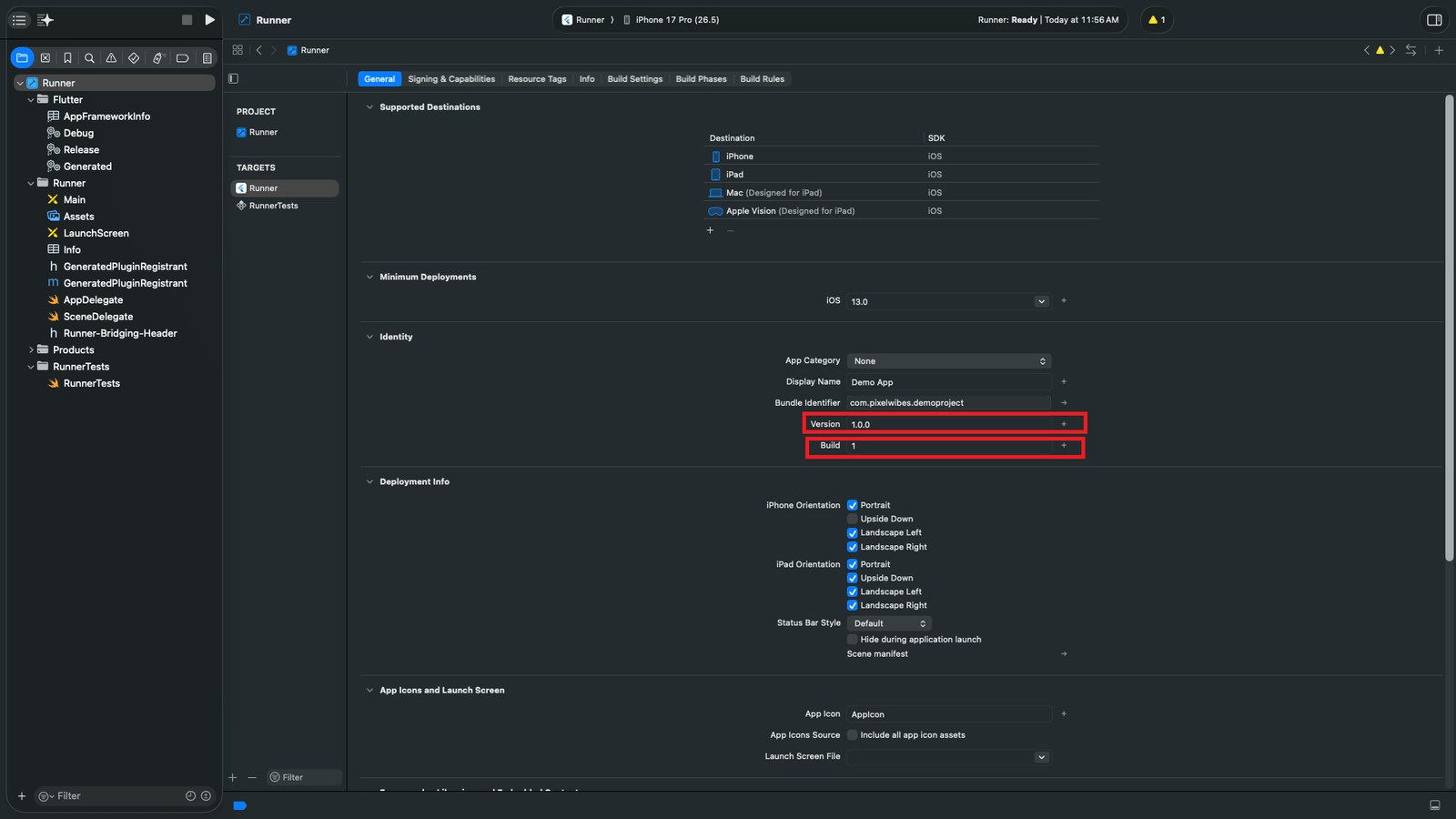Click the Display Name field
1456x819 pixels.
tap(949, 382)
